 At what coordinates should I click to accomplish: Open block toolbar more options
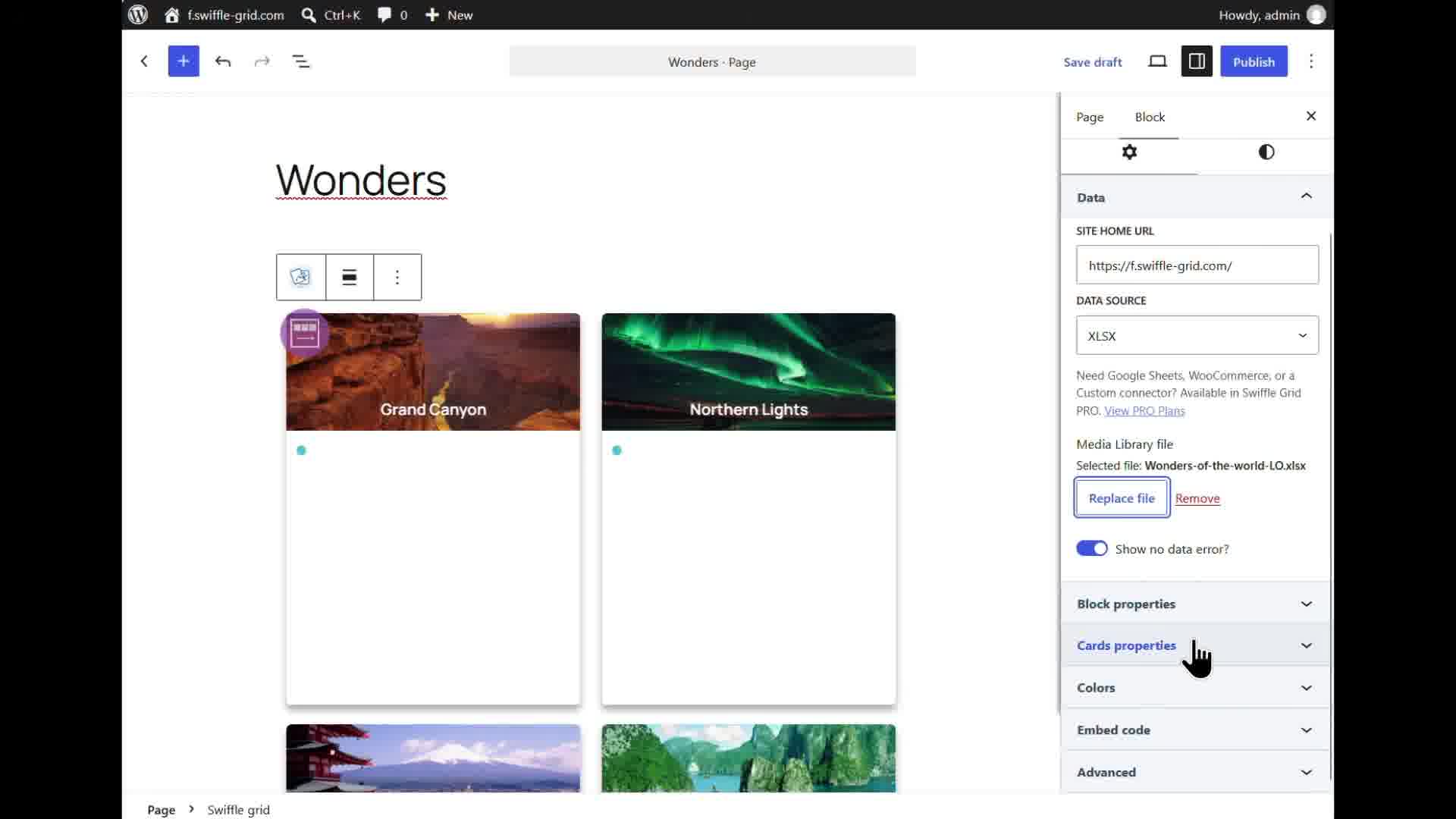pos(397,277)
